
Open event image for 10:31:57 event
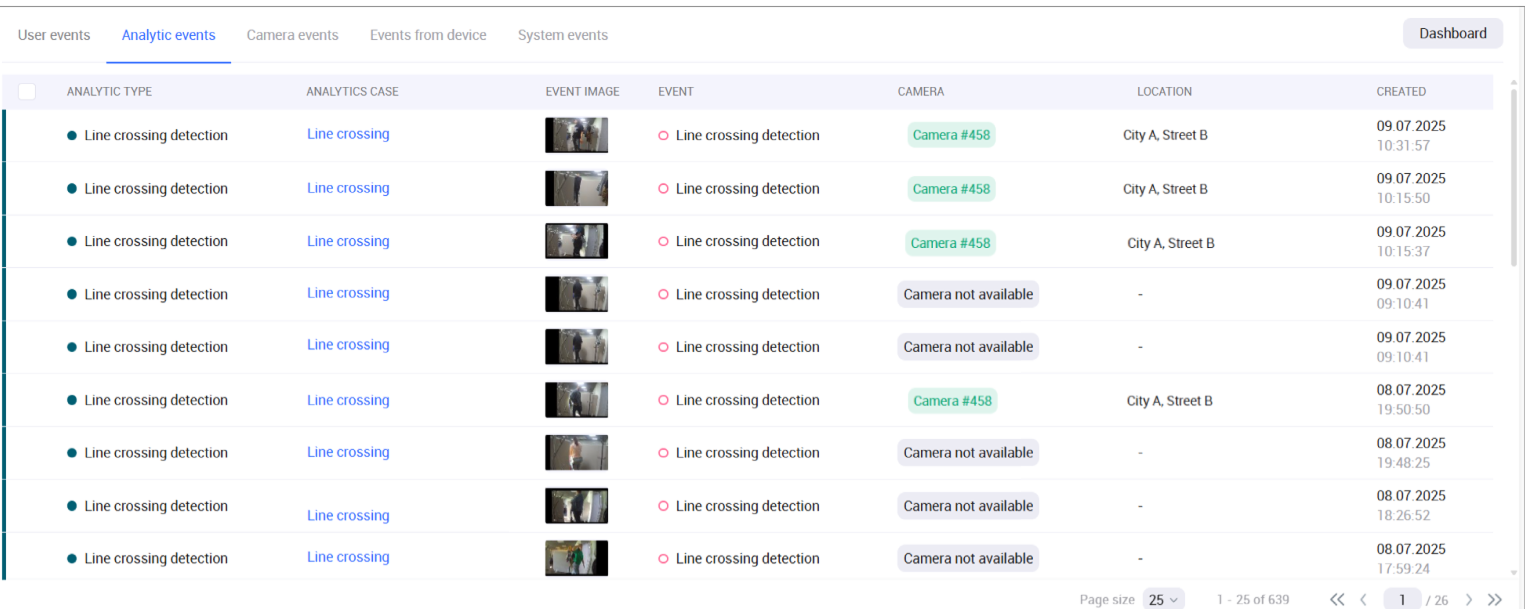(x=576, y=135)
